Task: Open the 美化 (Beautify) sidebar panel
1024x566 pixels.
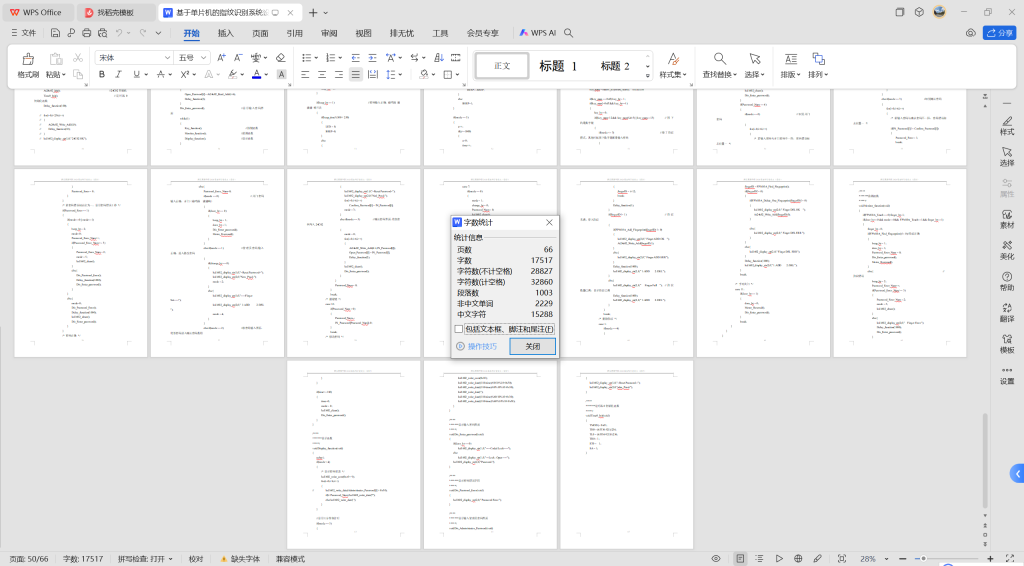Action: 1007,251
